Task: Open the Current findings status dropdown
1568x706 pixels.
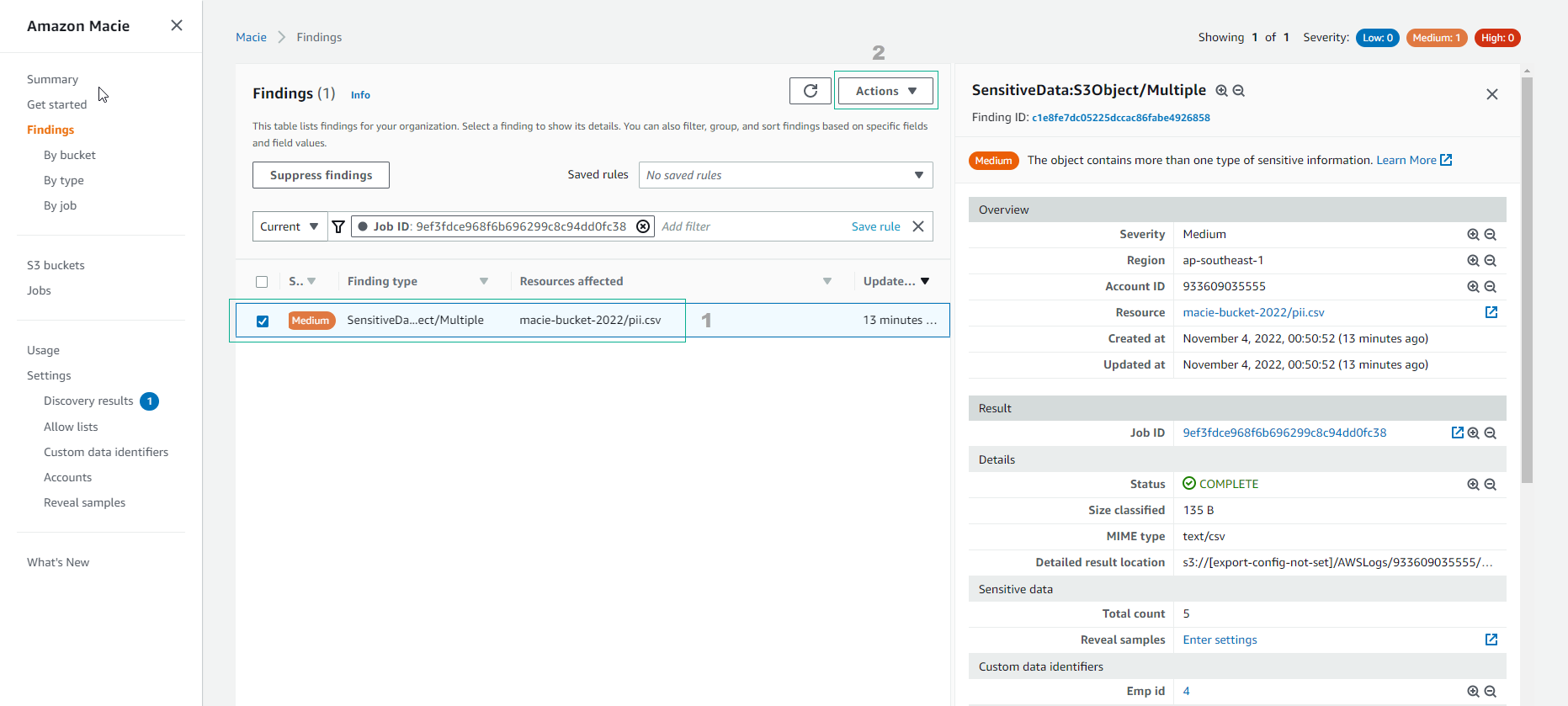Action: pyautogui.click(x=290, y=226)
